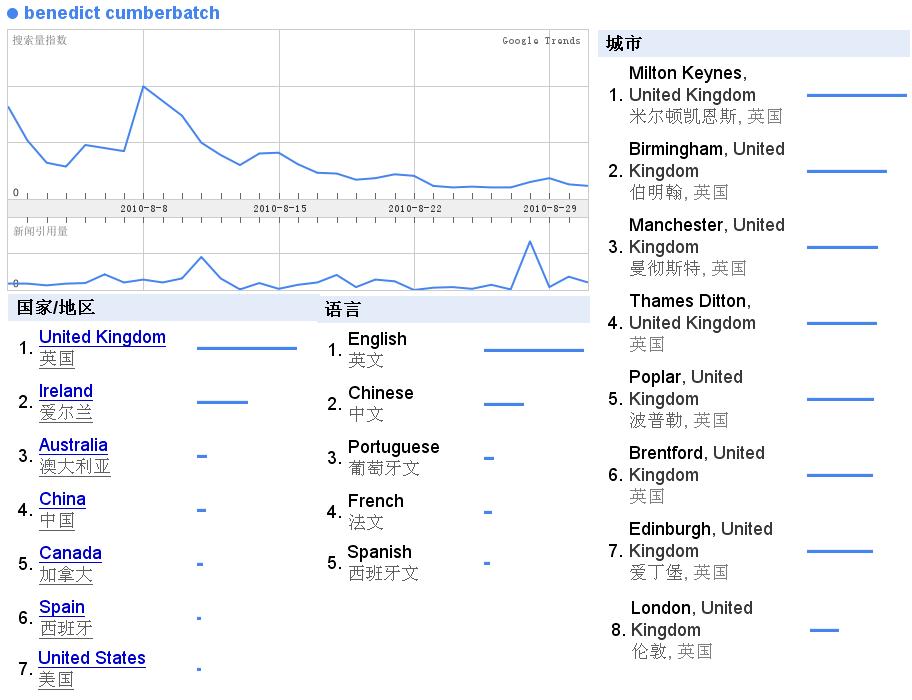This screenshot has height=700, width=912.
Task: Click the blue dot beside benedict cumberbatch
Action: coord(13,14)
